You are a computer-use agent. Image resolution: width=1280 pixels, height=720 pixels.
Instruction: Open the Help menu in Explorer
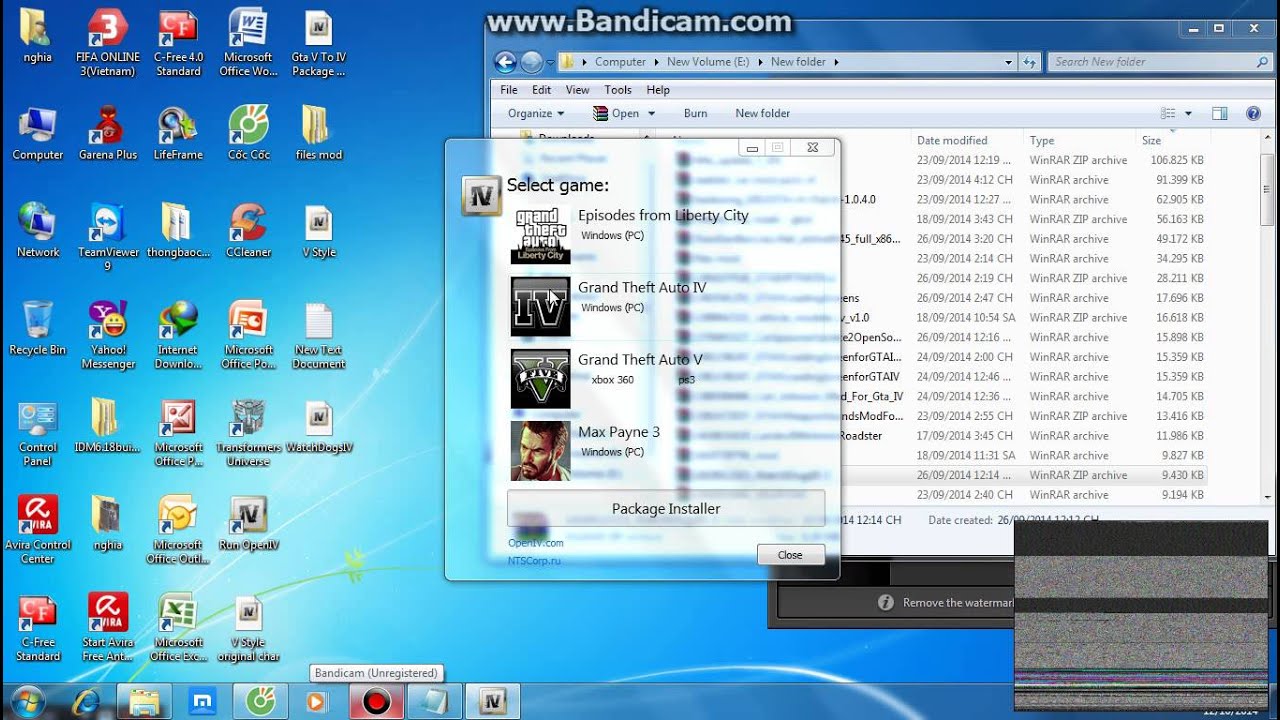658,90
